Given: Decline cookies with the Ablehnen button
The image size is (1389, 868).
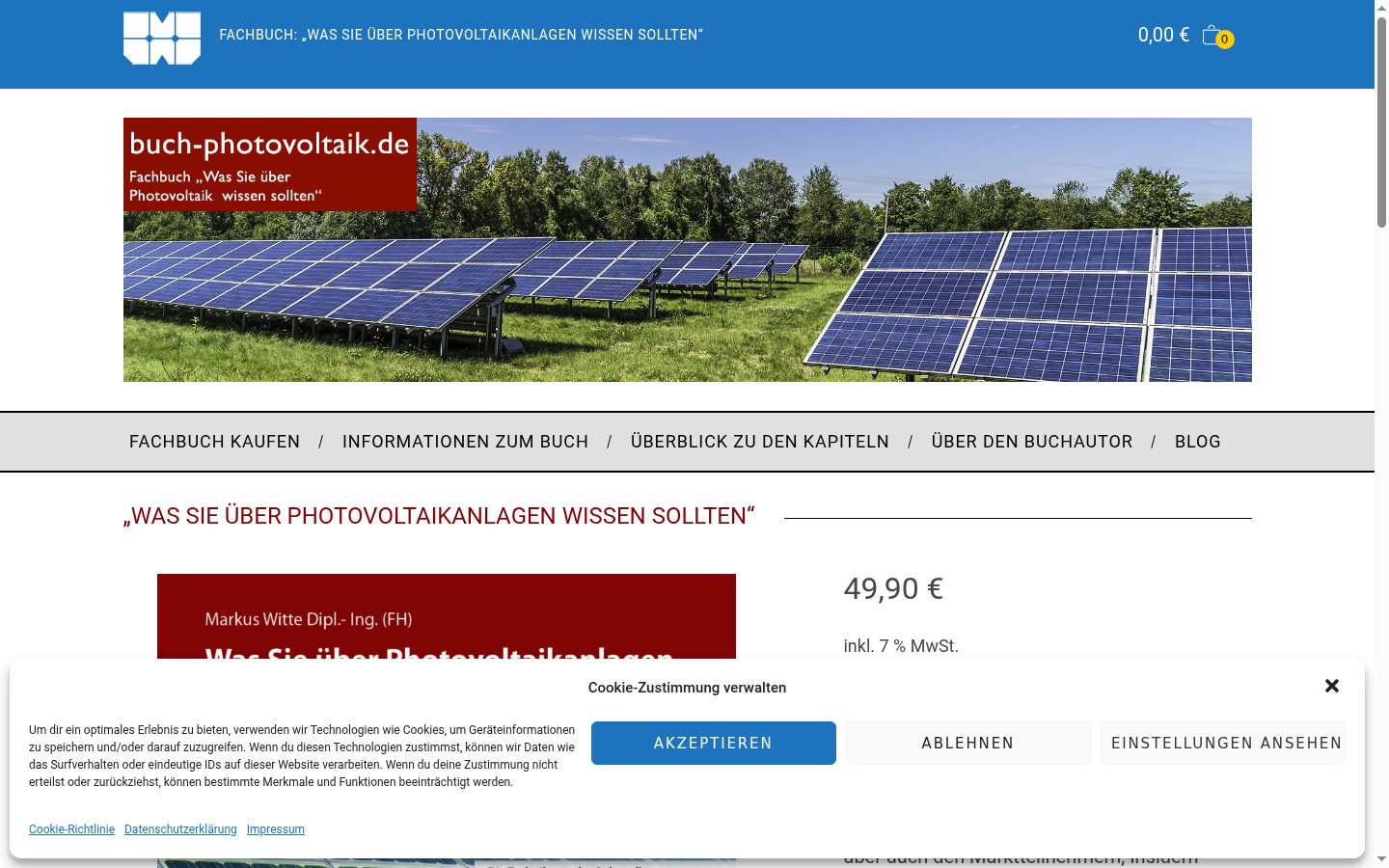Looking at the screenshot, I should pos(968,743).
